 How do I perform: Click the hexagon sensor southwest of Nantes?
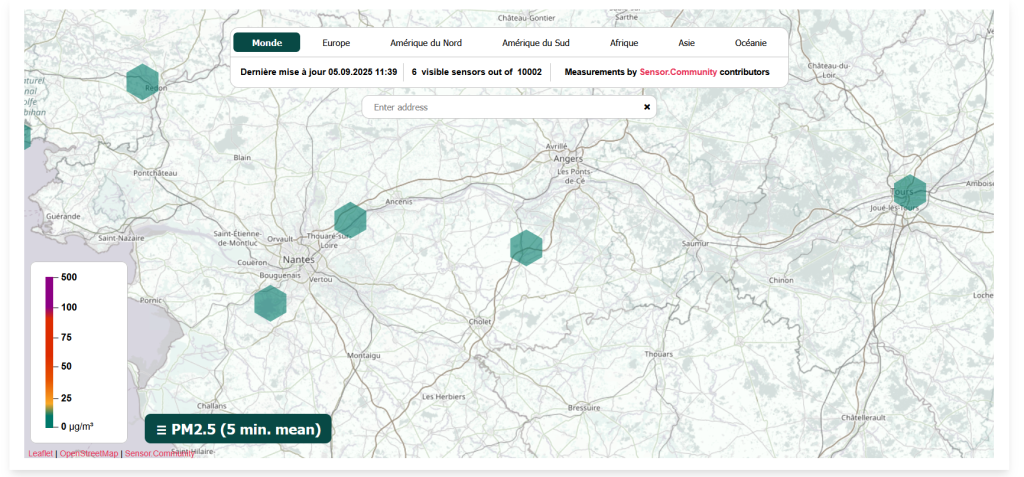[270, 303]
